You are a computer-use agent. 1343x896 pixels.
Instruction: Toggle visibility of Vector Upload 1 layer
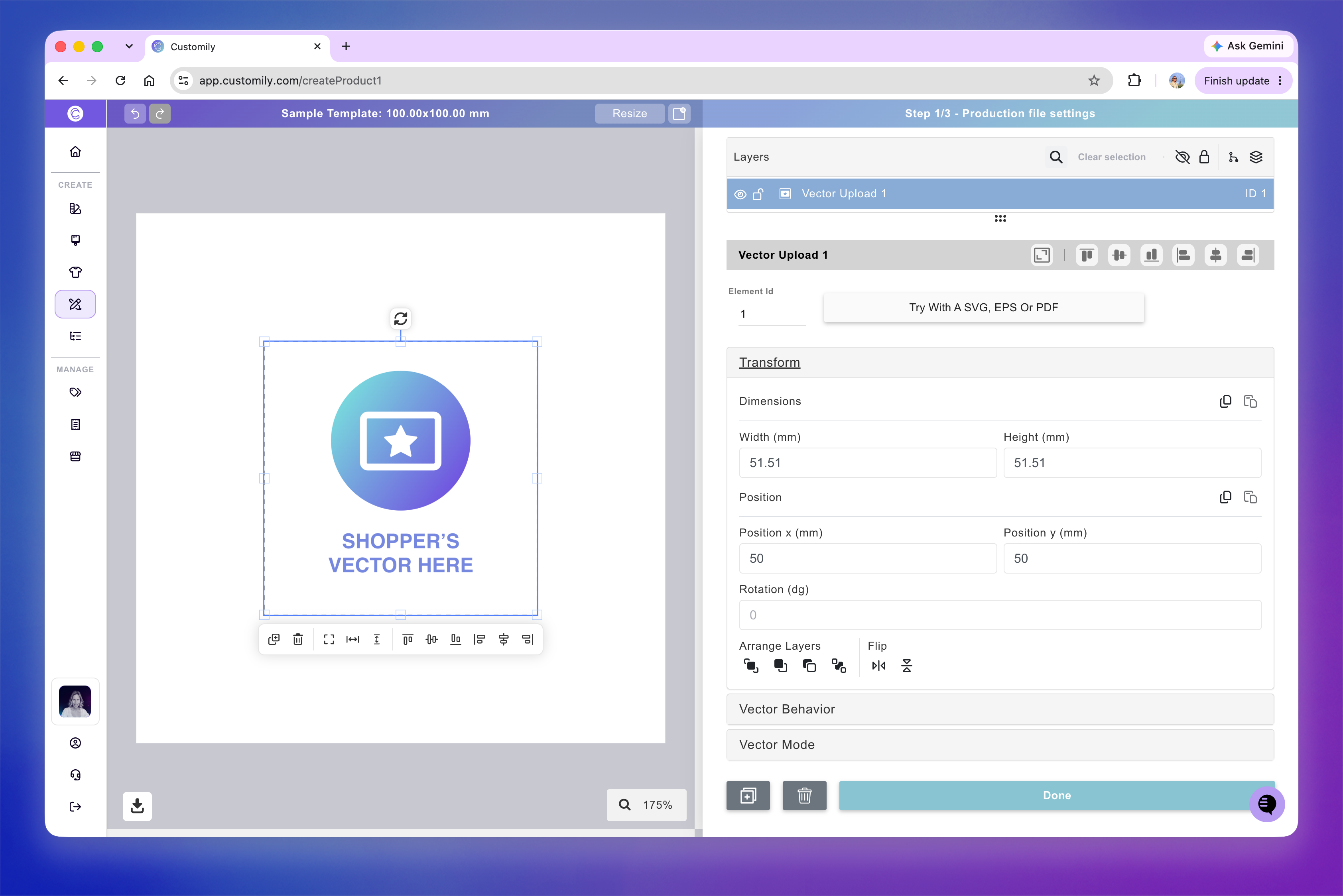(740, 194)
